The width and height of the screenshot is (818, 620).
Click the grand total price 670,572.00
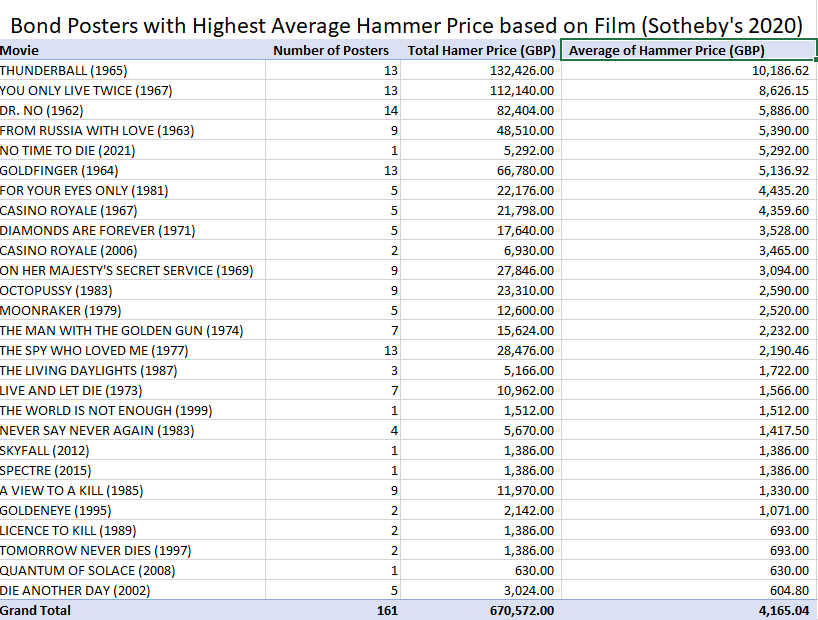522,611
